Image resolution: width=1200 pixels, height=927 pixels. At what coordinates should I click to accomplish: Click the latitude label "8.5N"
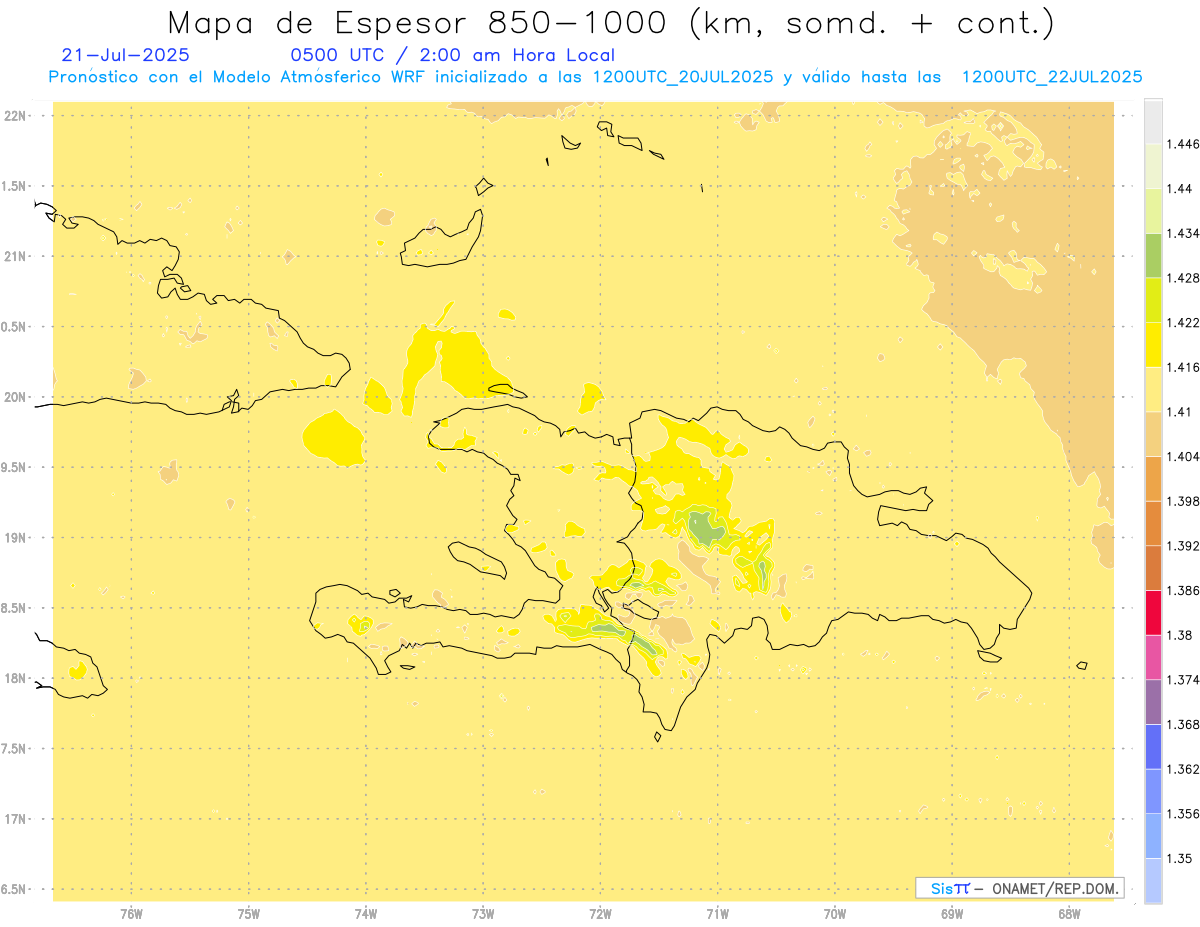15,608
